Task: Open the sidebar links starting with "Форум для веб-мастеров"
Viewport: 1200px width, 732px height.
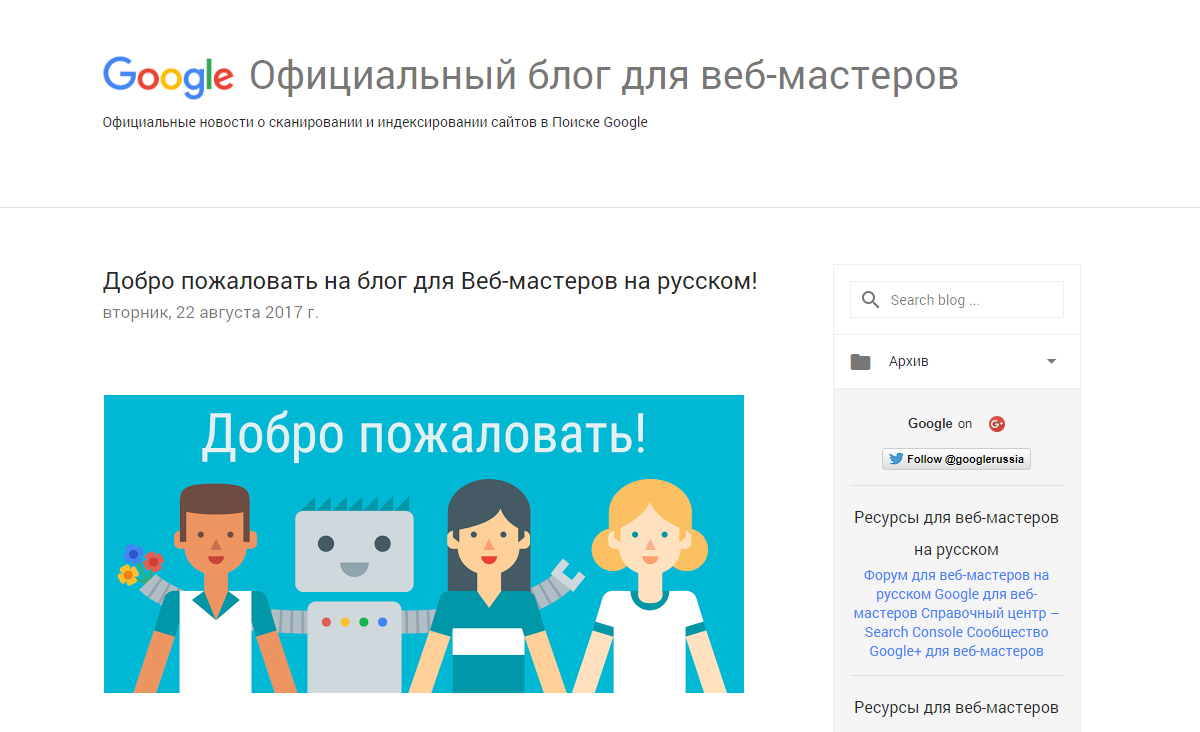Action: click(957, 613)
